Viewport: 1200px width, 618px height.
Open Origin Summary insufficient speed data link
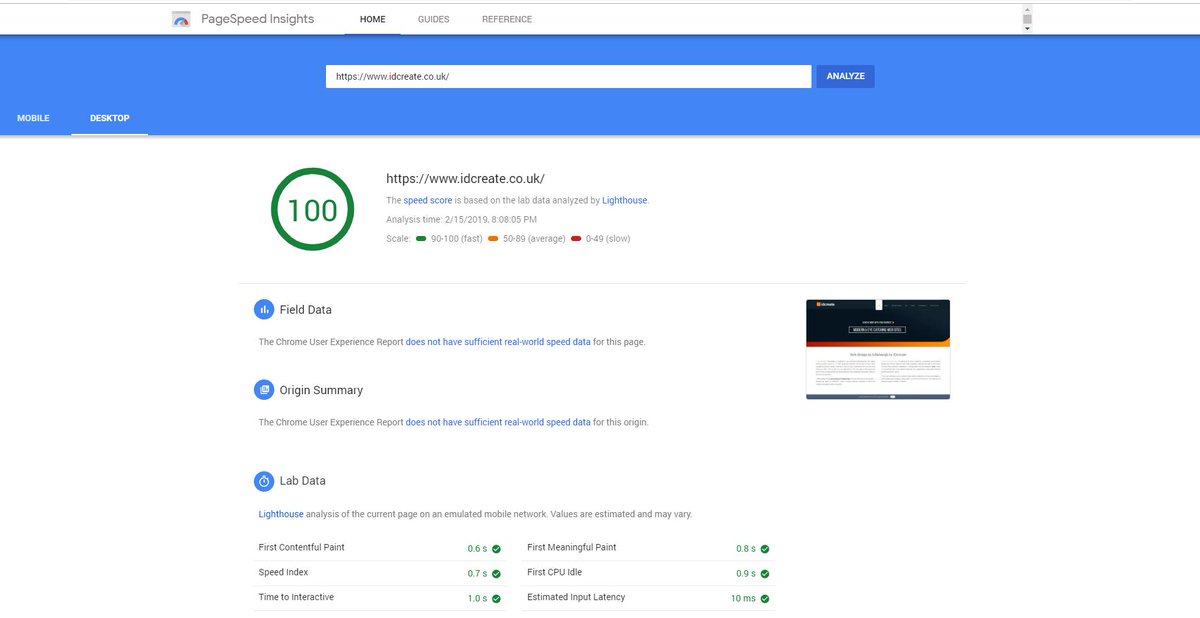click(x=498, y=422)
